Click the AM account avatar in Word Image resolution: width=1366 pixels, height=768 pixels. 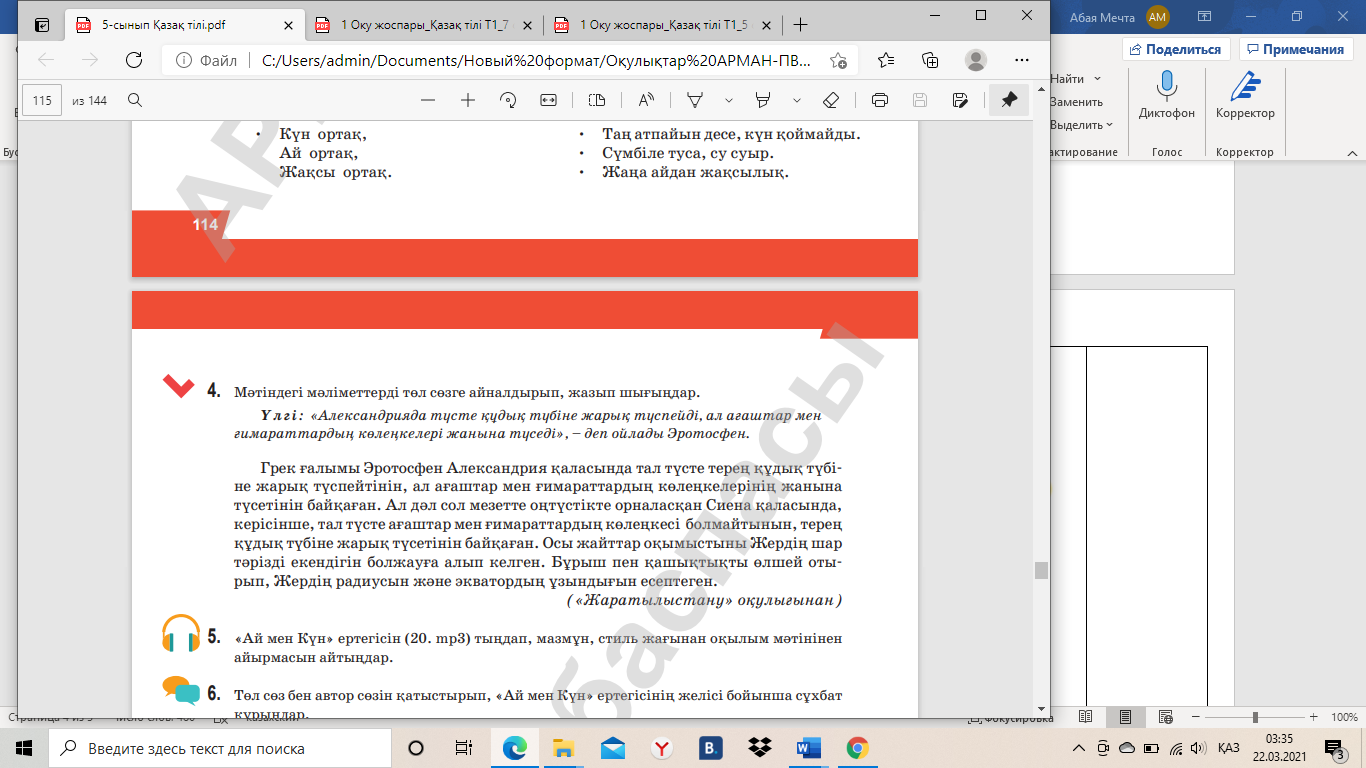[x=1157, y=16]
